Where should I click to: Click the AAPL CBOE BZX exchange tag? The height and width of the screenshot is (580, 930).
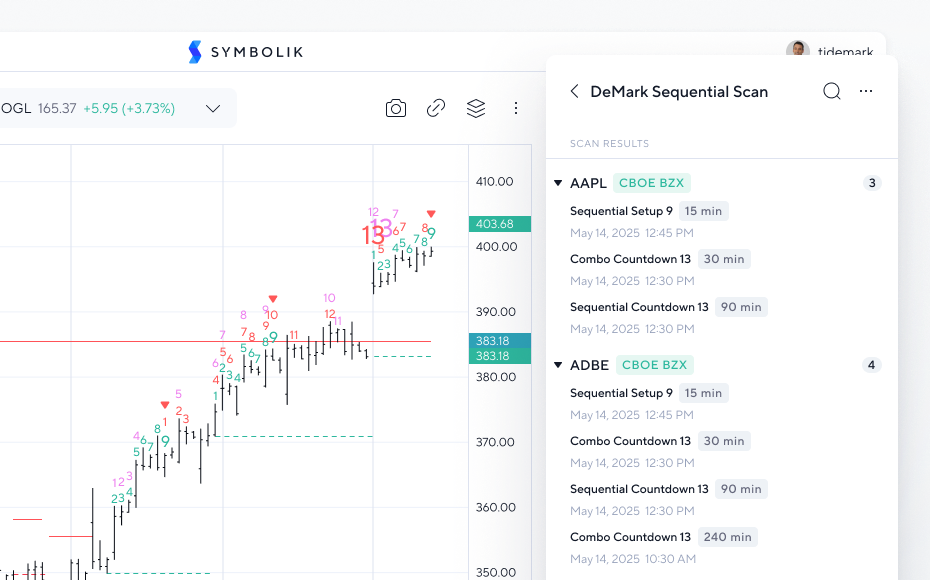click(651, 183)
